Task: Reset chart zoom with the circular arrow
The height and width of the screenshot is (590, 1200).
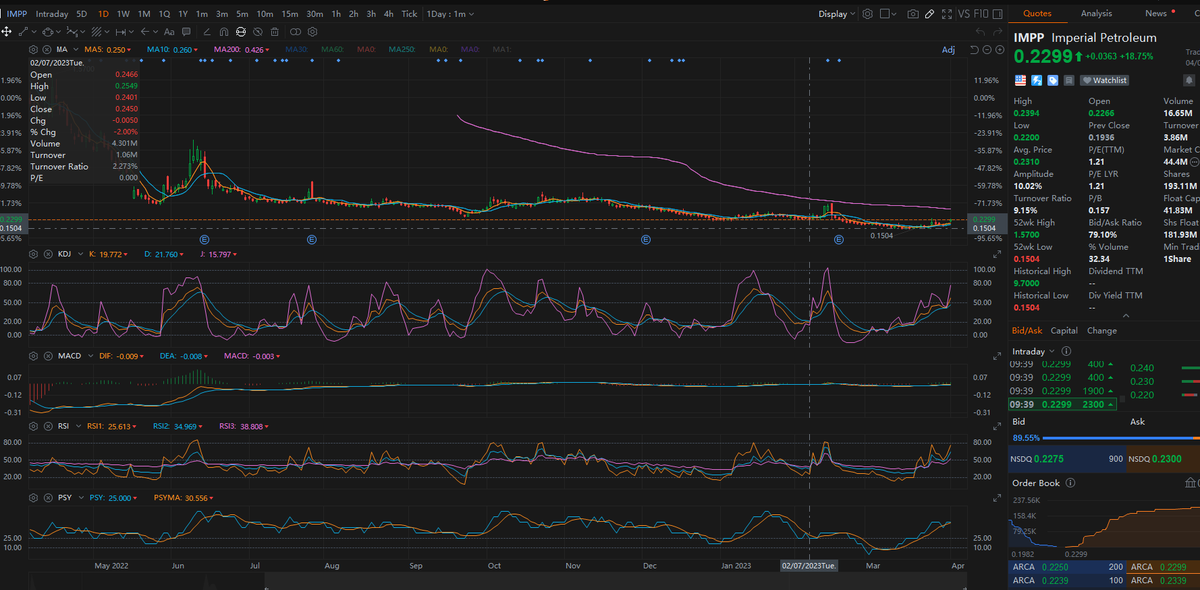Action: point(974,50)
